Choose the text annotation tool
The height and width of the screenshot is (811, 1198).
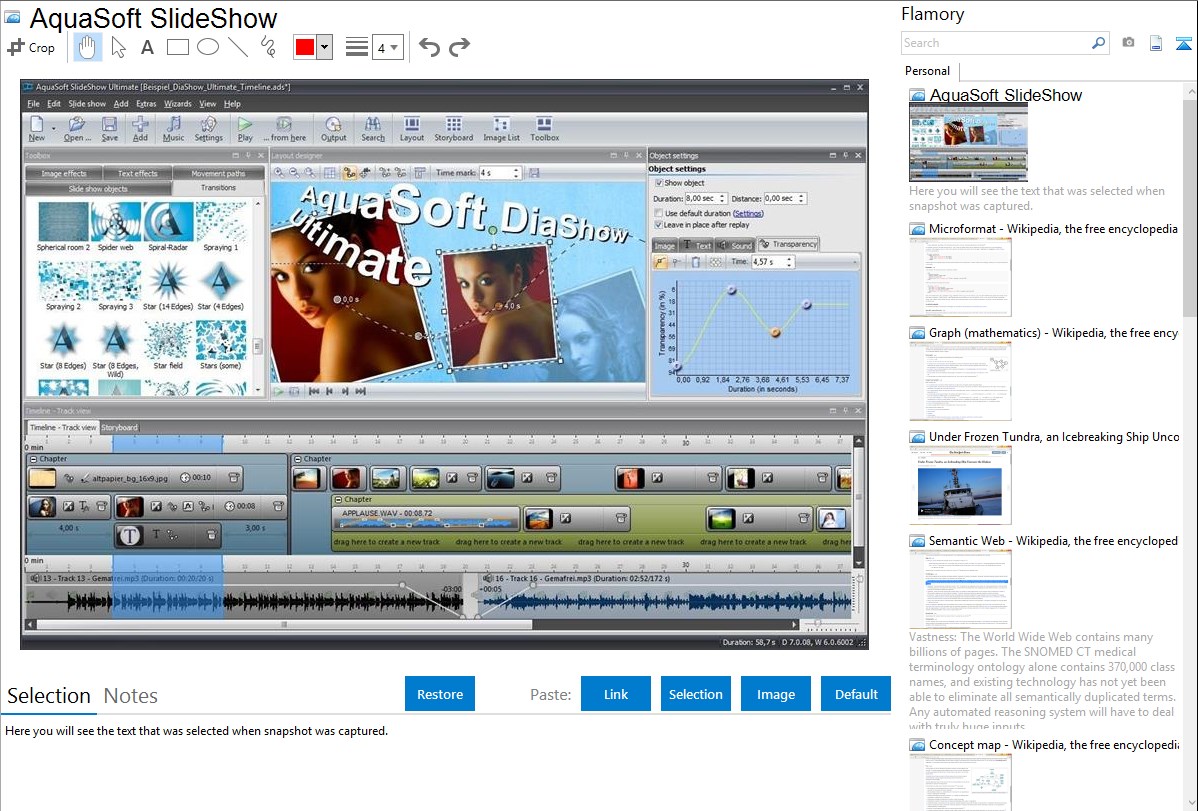pyautogui.click(x=147, y=47)
